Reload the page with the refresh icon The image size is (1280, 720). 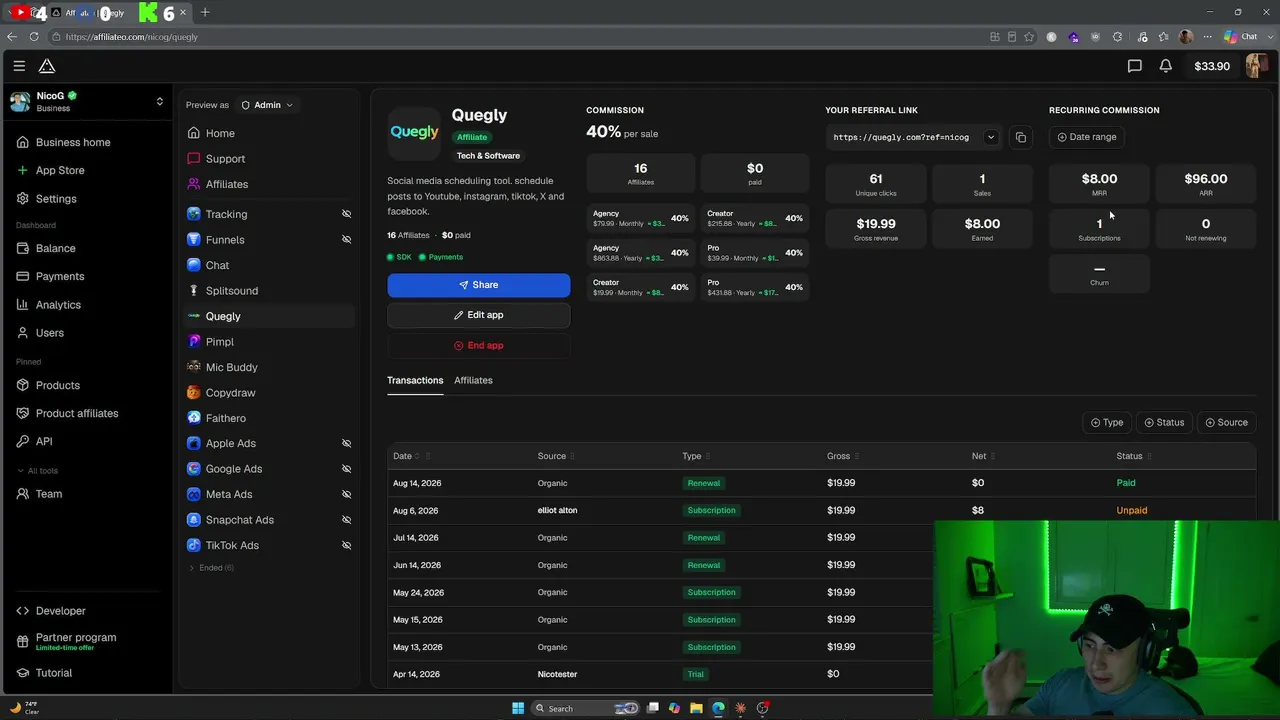tap(34, 37)
